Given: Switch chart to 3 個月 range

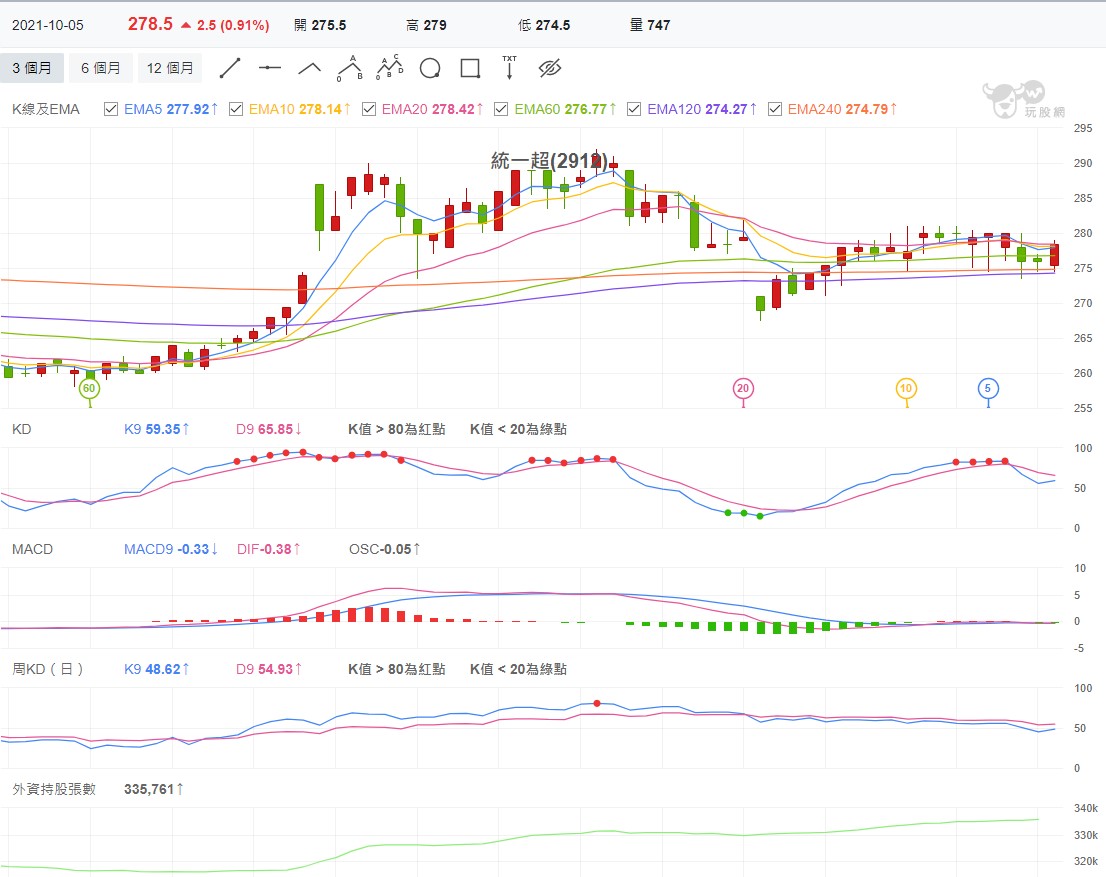Looking at the screenshot, I should [32, 68].
